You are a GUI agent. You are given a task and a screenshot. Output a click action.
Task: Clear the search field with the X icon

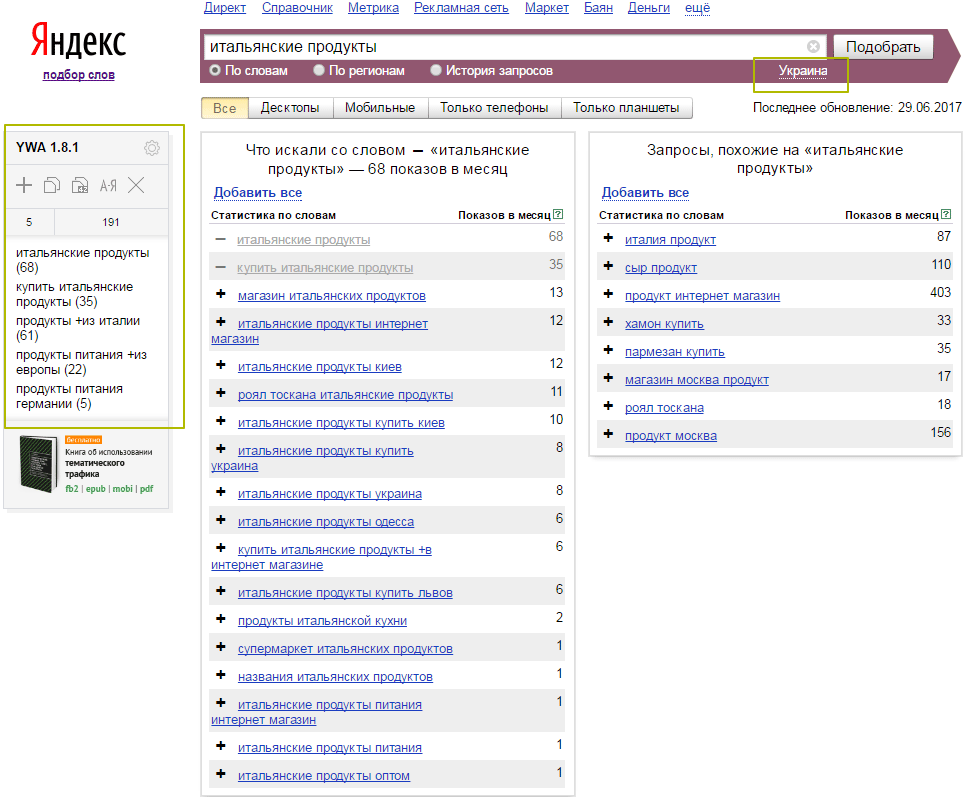(813, 46)
